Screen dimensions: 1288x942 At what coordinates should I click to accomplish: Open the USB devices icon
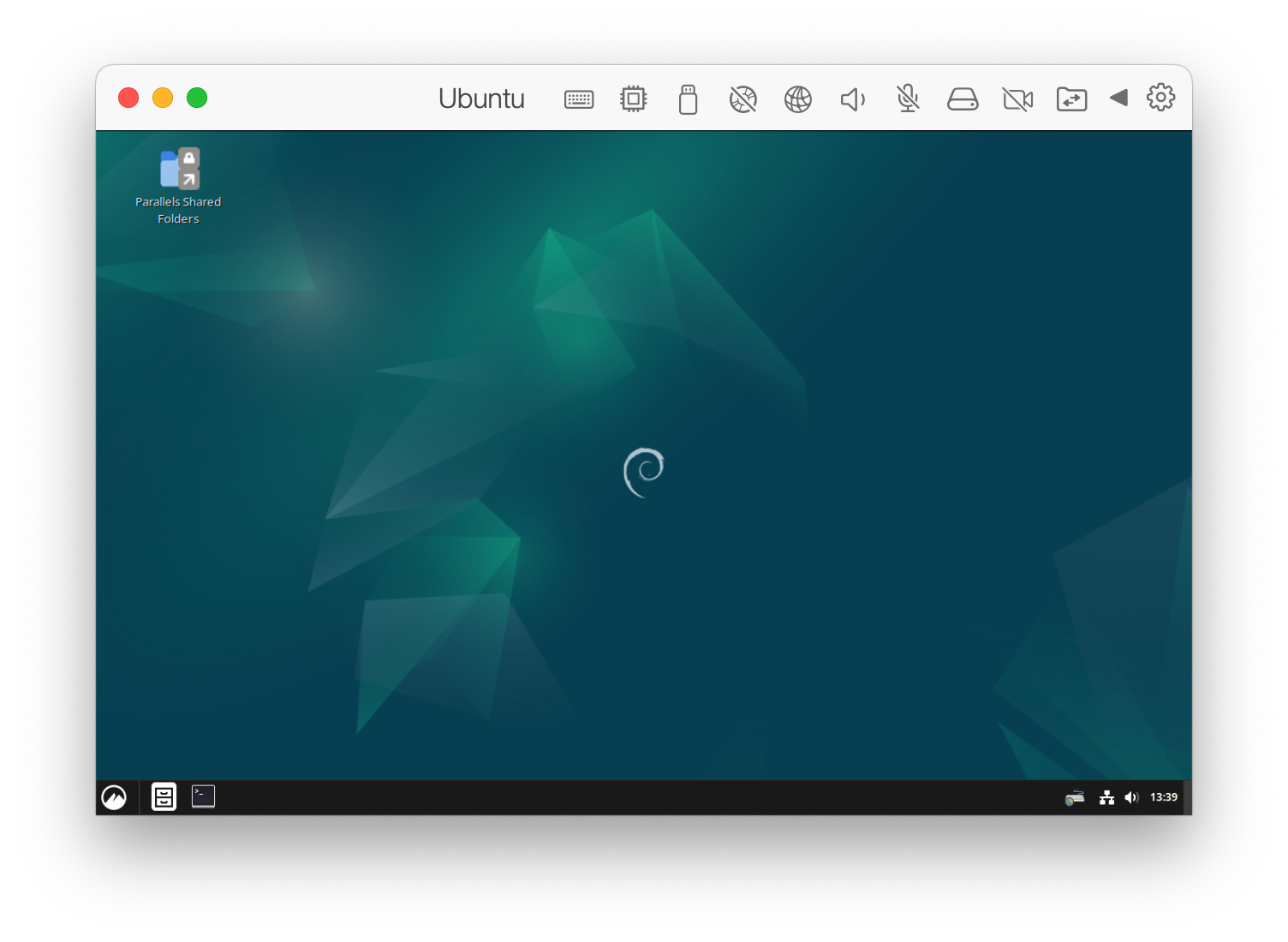tap(689, 99)
